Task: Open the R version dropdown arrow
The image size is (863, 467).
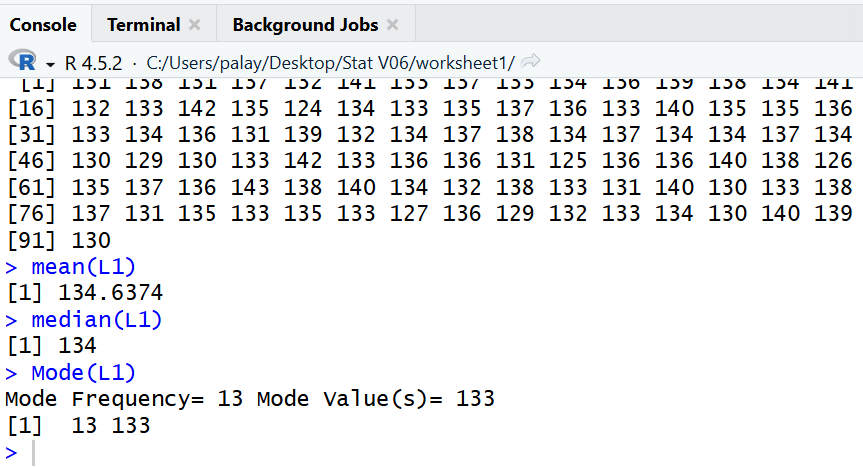Action: click(x=48, y=62)
